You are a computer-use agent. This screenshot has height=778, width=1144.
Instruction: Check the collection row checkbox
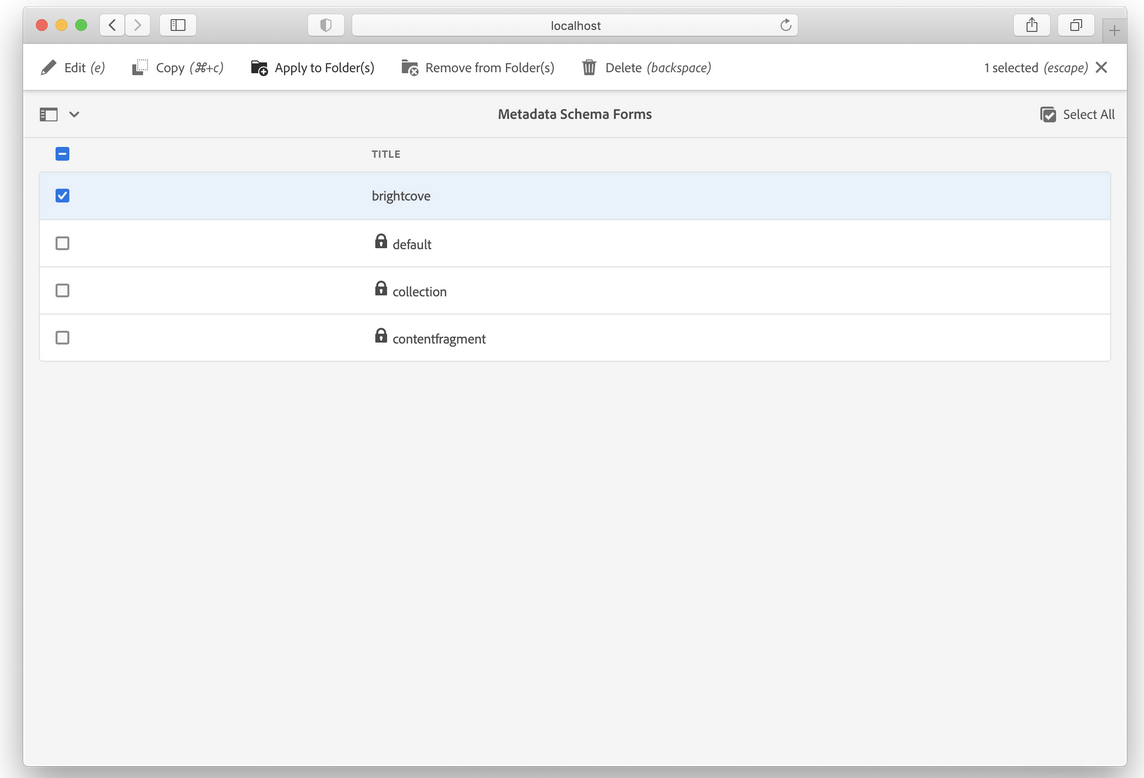click(62, 290)
